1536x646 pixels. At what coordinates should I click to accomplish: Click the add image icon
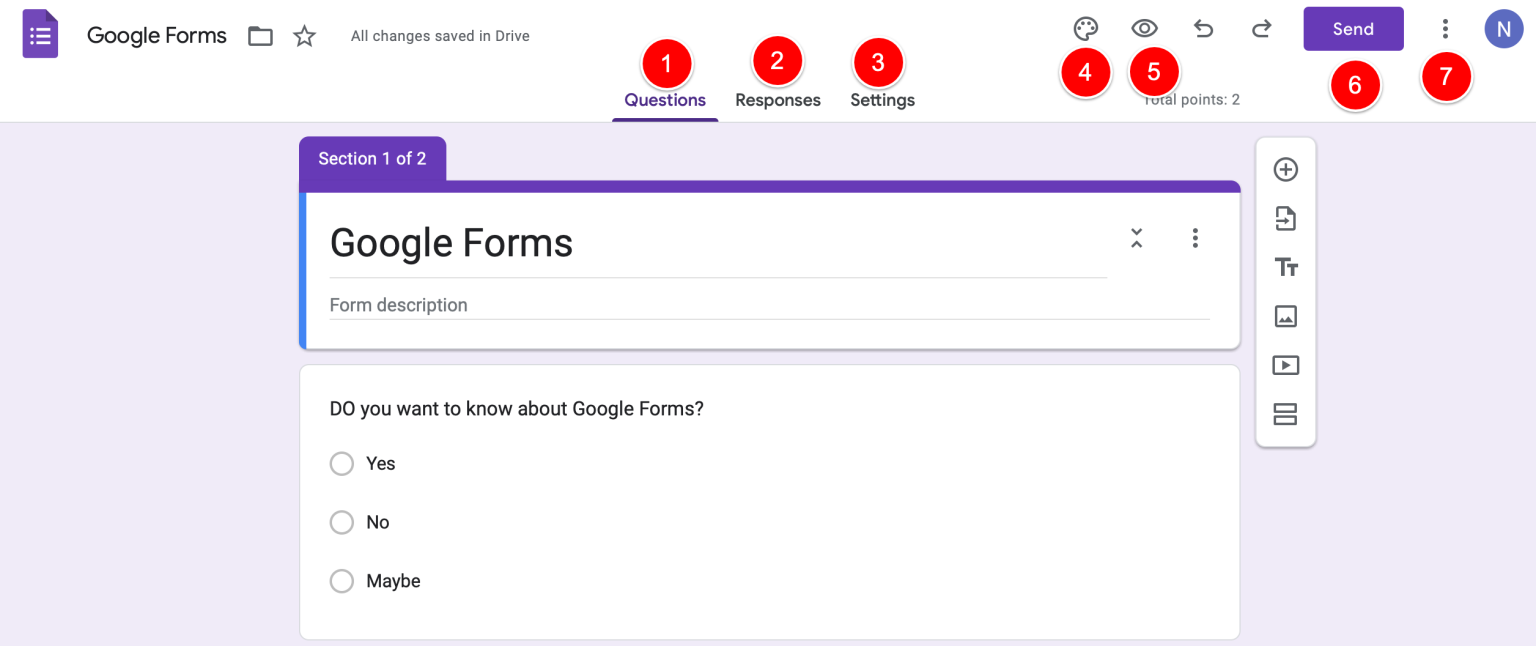pos(1285,316)
